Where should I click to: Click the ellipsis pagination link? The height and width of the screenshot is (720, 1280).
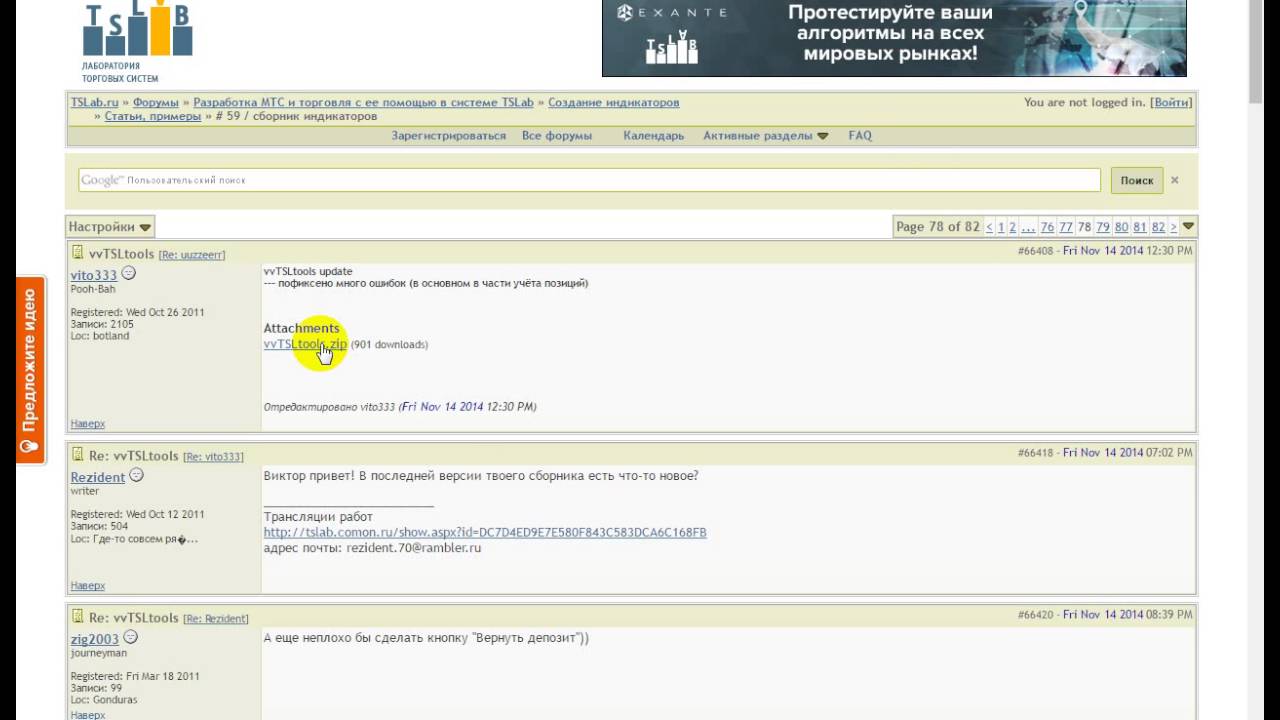pyautogui.click(x=1028, y=227)
